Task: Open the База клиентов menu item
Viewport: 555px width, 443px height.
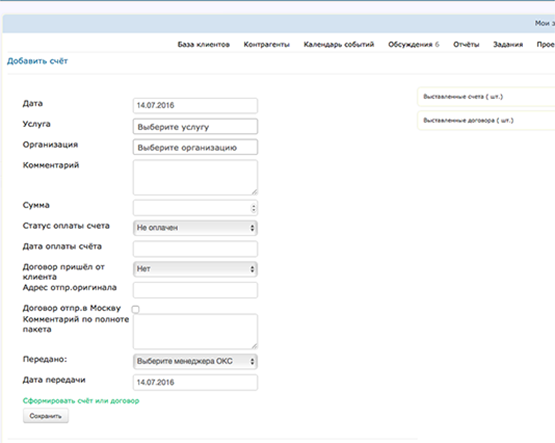Action: point(204,45)
